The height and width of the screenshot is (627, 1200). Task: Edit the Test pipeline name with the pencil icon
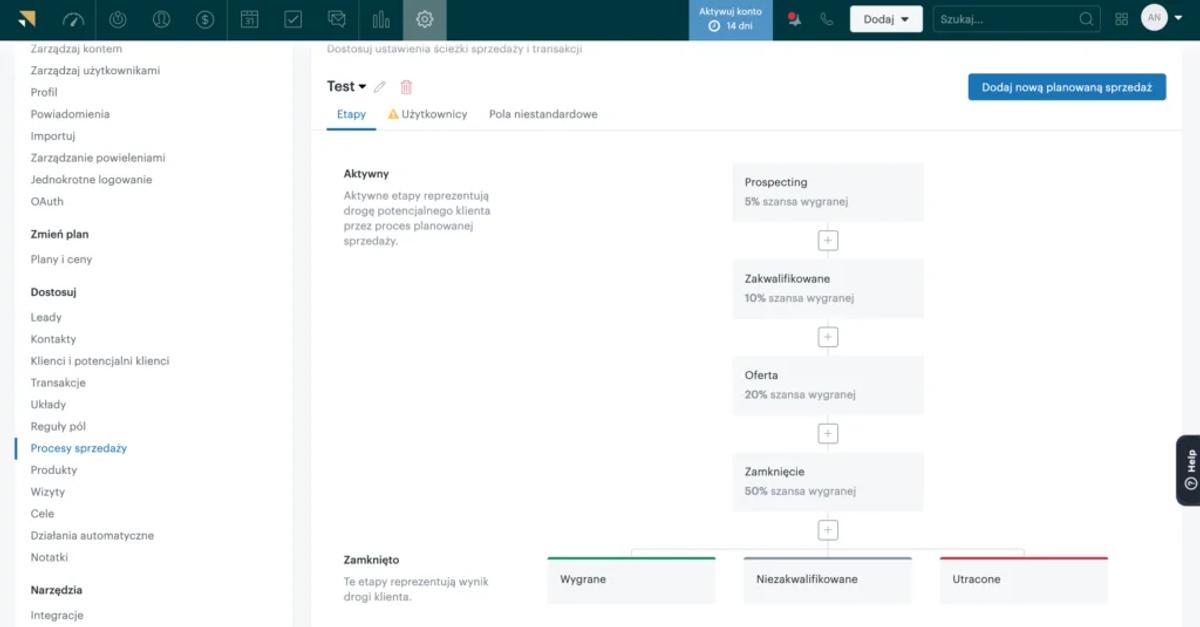380,87
